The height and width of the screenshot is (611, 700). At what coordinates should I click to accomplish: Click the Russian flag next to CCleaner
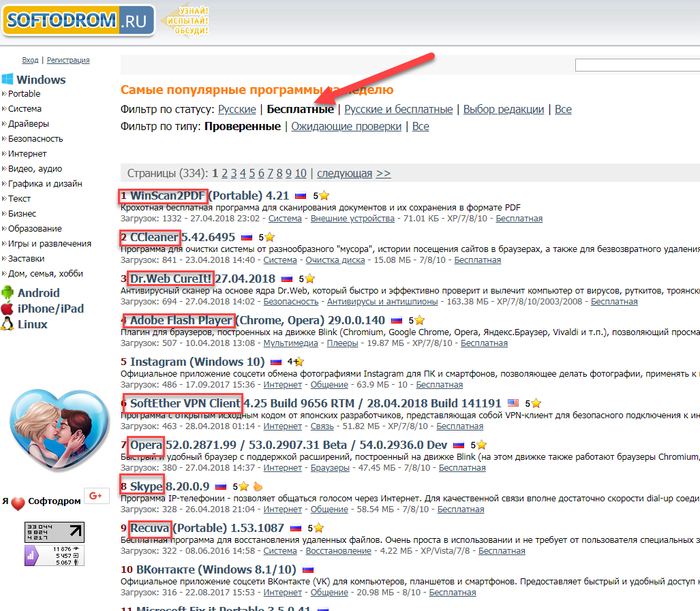pyautogui.click(x=246, y=237)
